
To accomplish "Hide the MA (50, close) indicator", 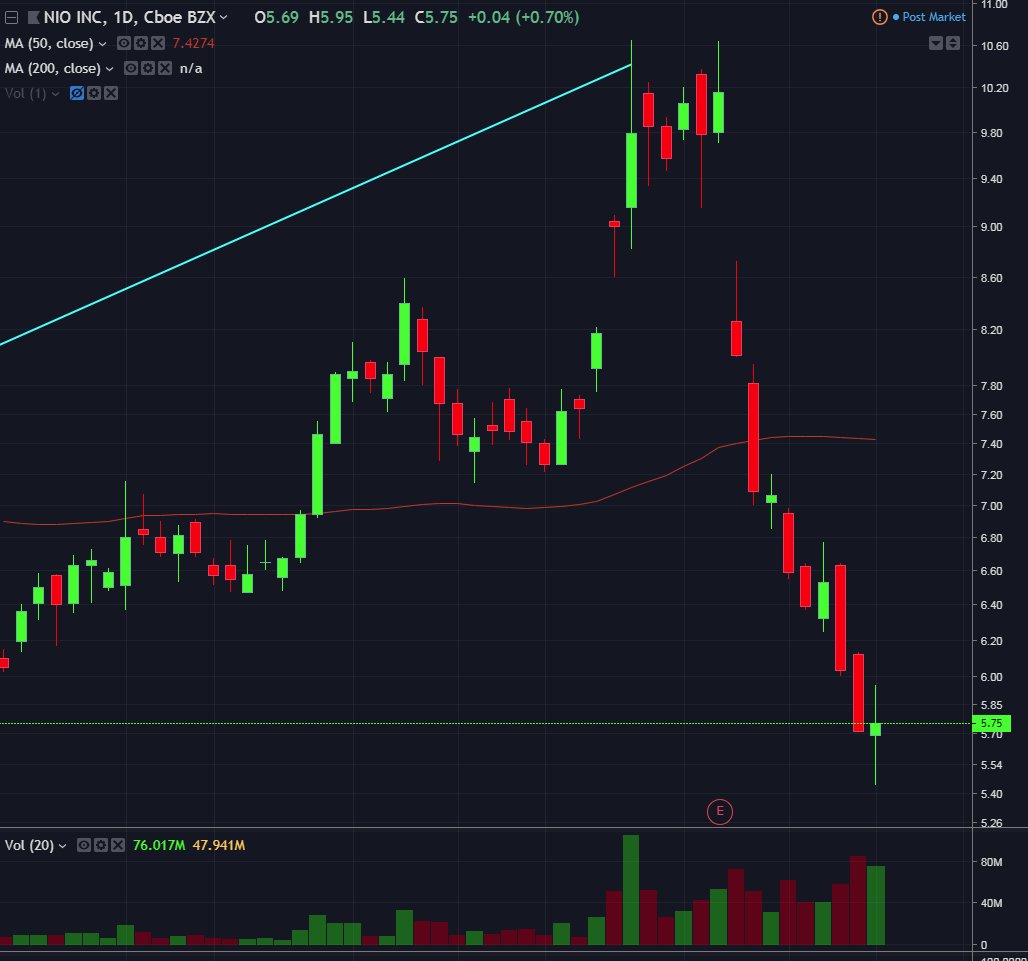I will [x=124, y=43].
